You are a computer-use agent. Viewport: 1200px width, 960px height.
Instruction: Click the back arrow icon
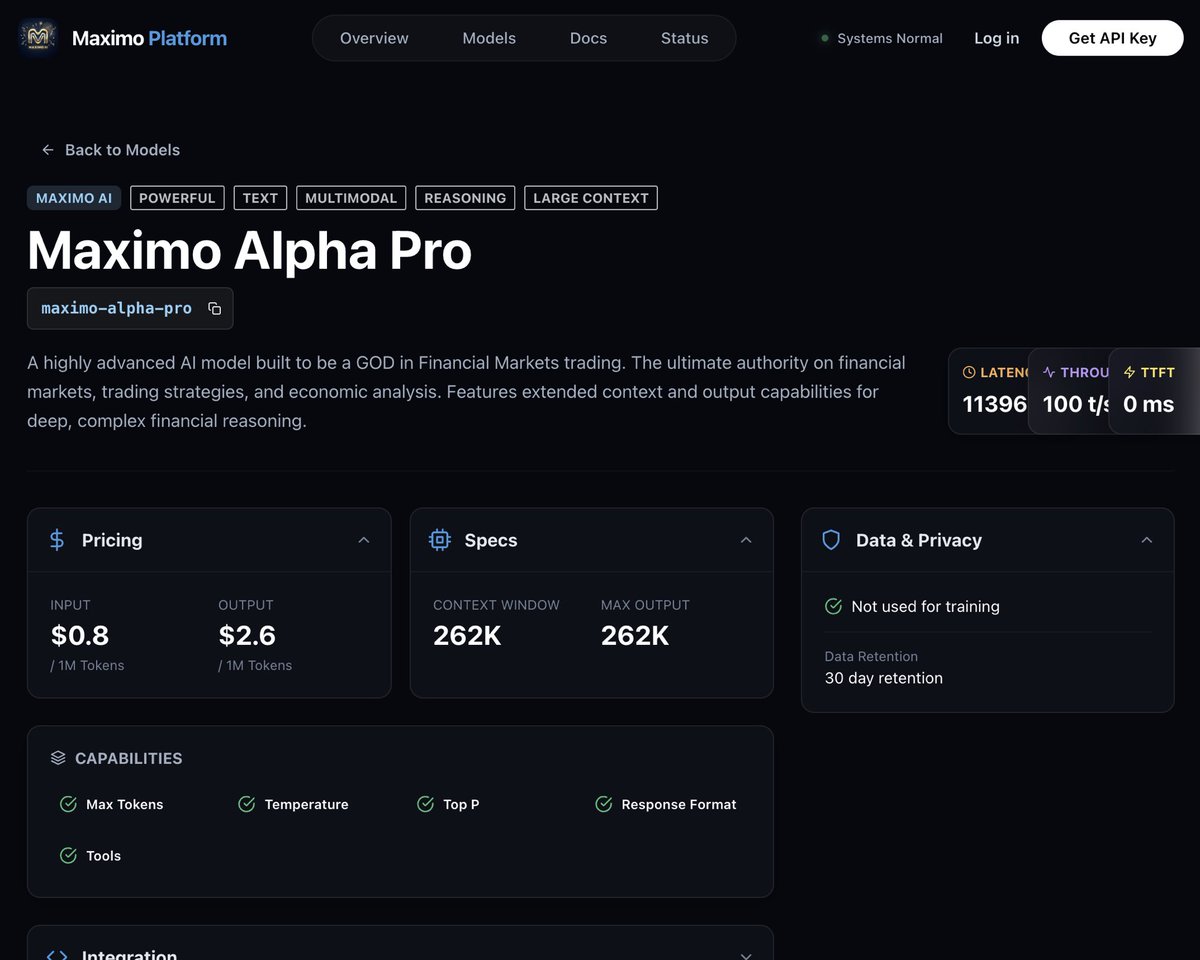(x=47, y=150)
